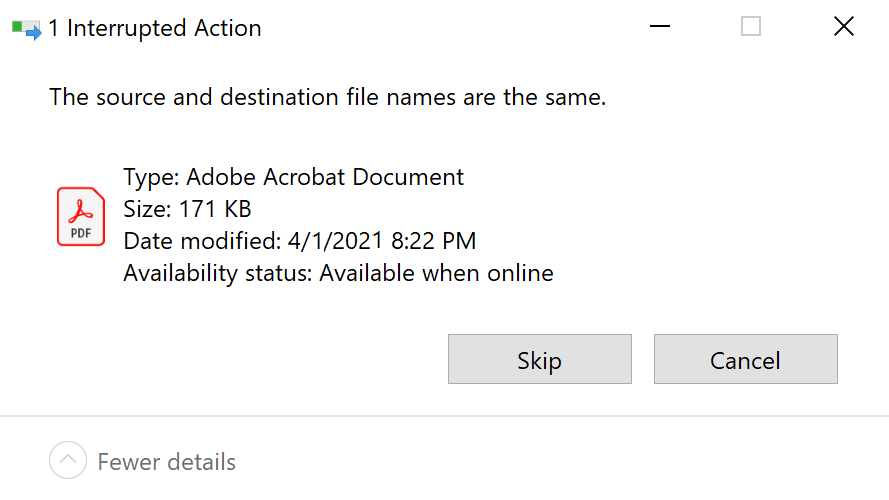Click the "Date modified:" label
This screenshot has height=500, width=889.
click(x=201, y=241)
